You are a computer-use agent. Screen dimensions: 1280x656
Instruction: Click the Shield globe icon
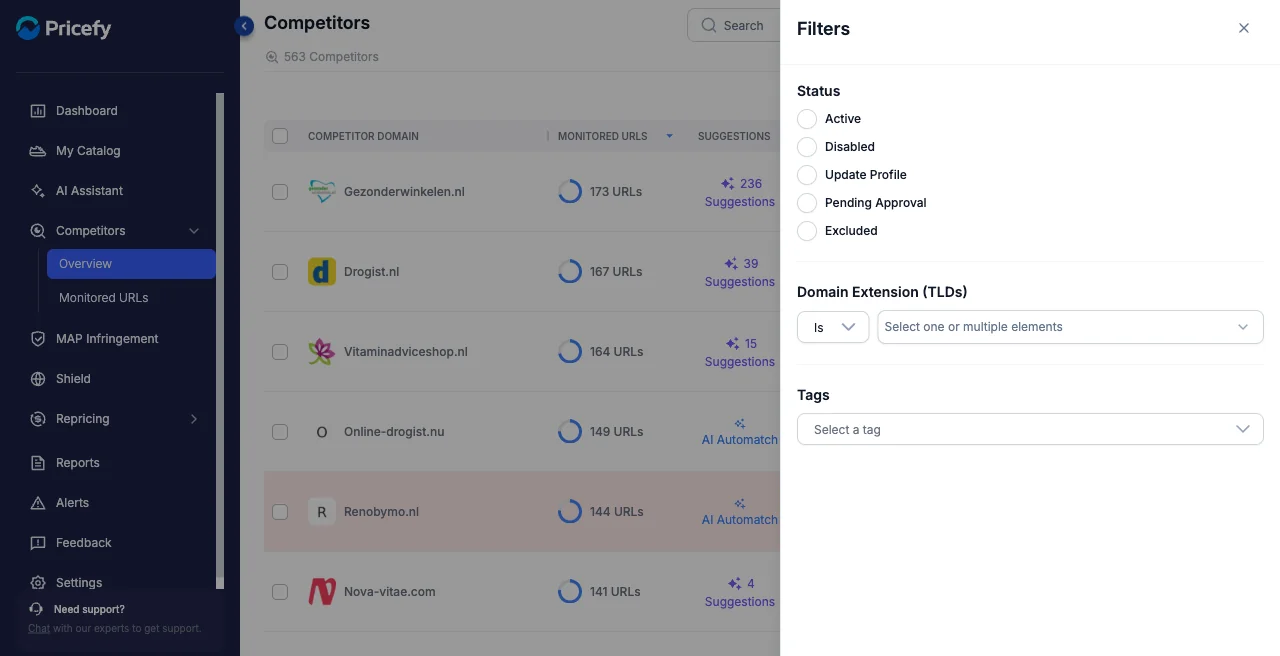coord(38,379)
